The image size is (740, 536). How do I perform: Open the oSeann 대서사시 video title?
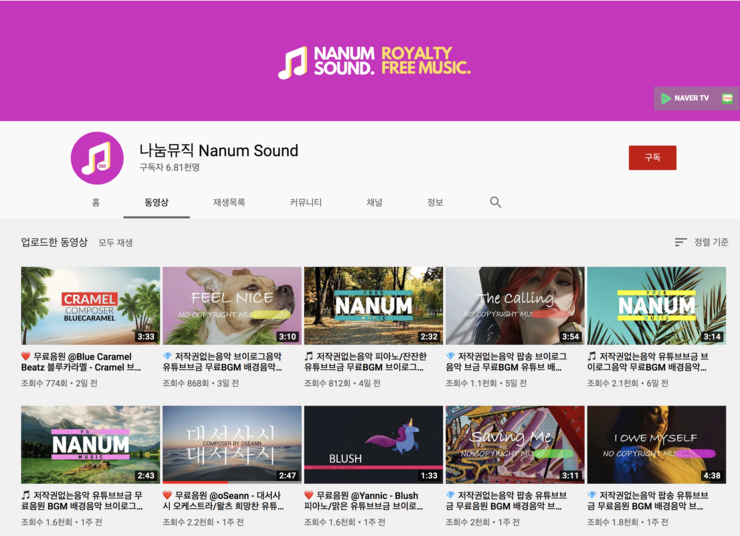click(x=224, y=501)
